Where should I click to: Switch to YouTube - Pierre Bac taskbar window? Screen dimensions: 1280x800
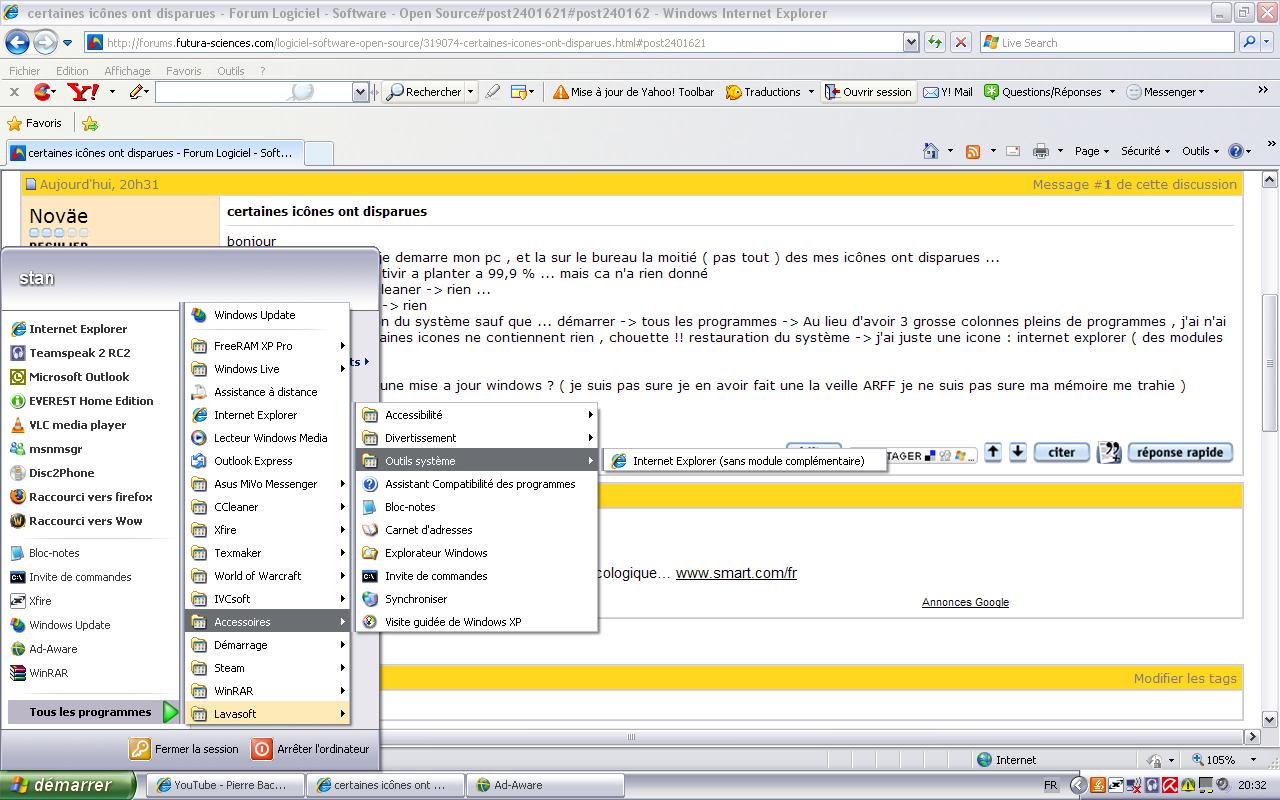[227, 785]
